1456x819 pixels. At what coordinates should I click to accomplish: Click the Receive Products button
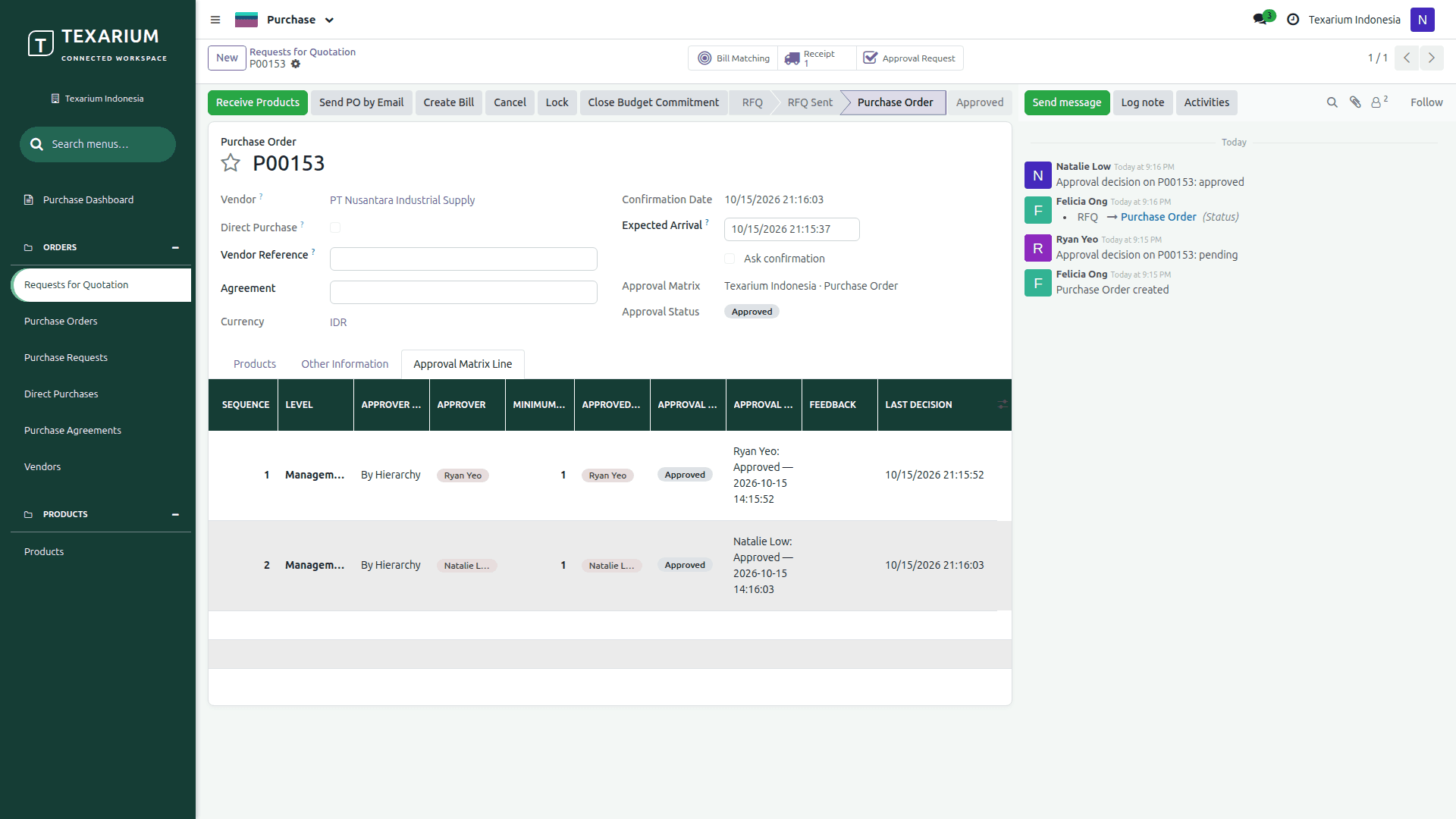pos(258,102)
